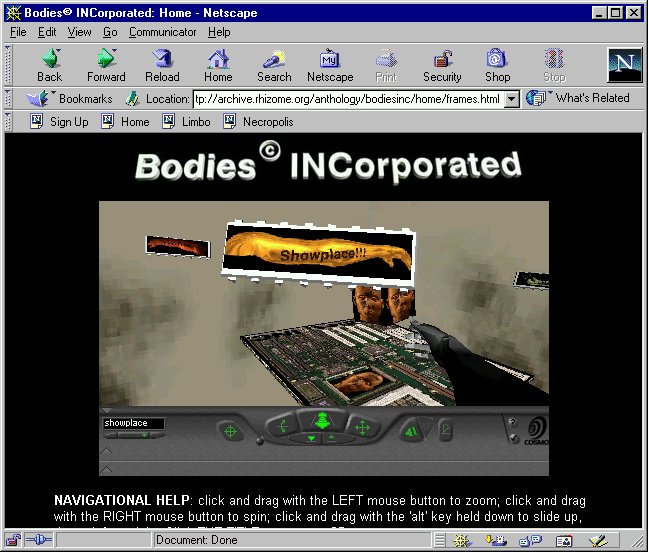Screen dimensions: 648x552
Task: Open My Netscape from the toolbar
Action: click(x=330, y=65)
